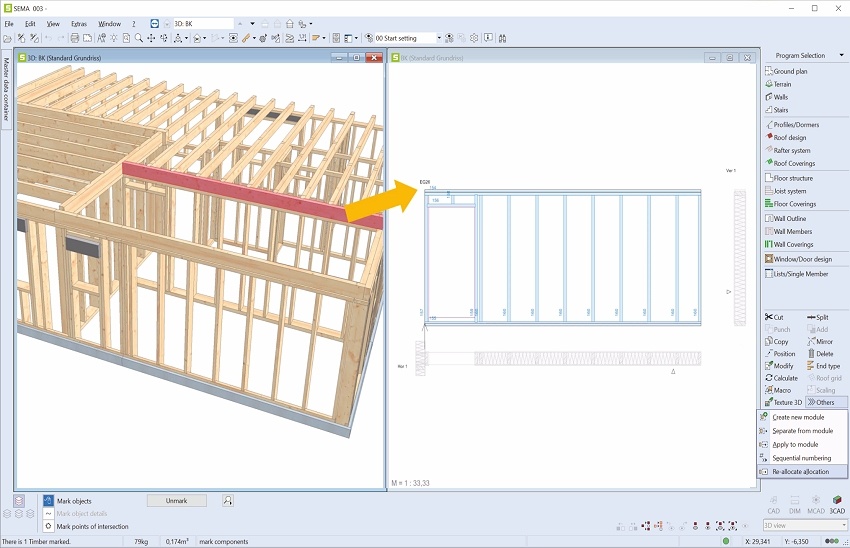This screenshot has width=850, height=548.
Task: Select Ground plan in Program Selection
Action: point(786,71)
